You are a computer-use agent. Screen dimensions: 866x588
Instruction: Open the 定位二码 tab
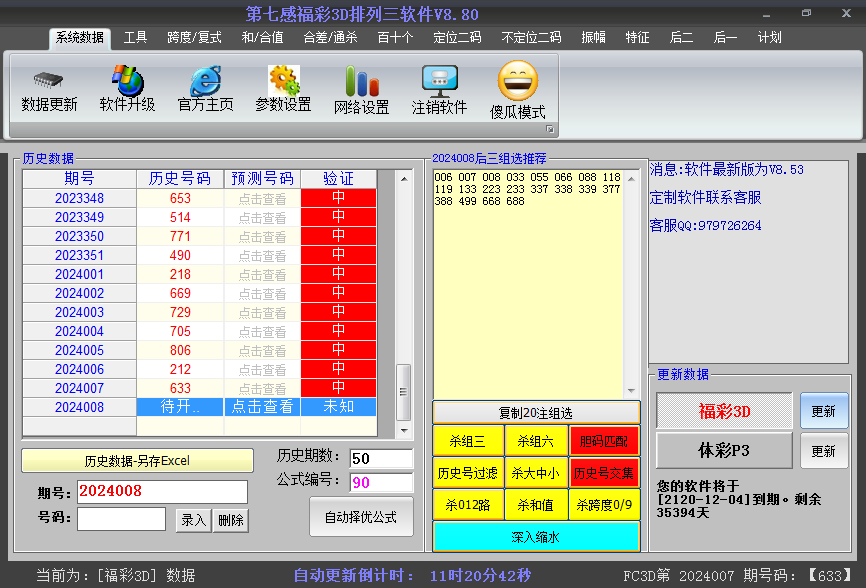pos(457,38)
